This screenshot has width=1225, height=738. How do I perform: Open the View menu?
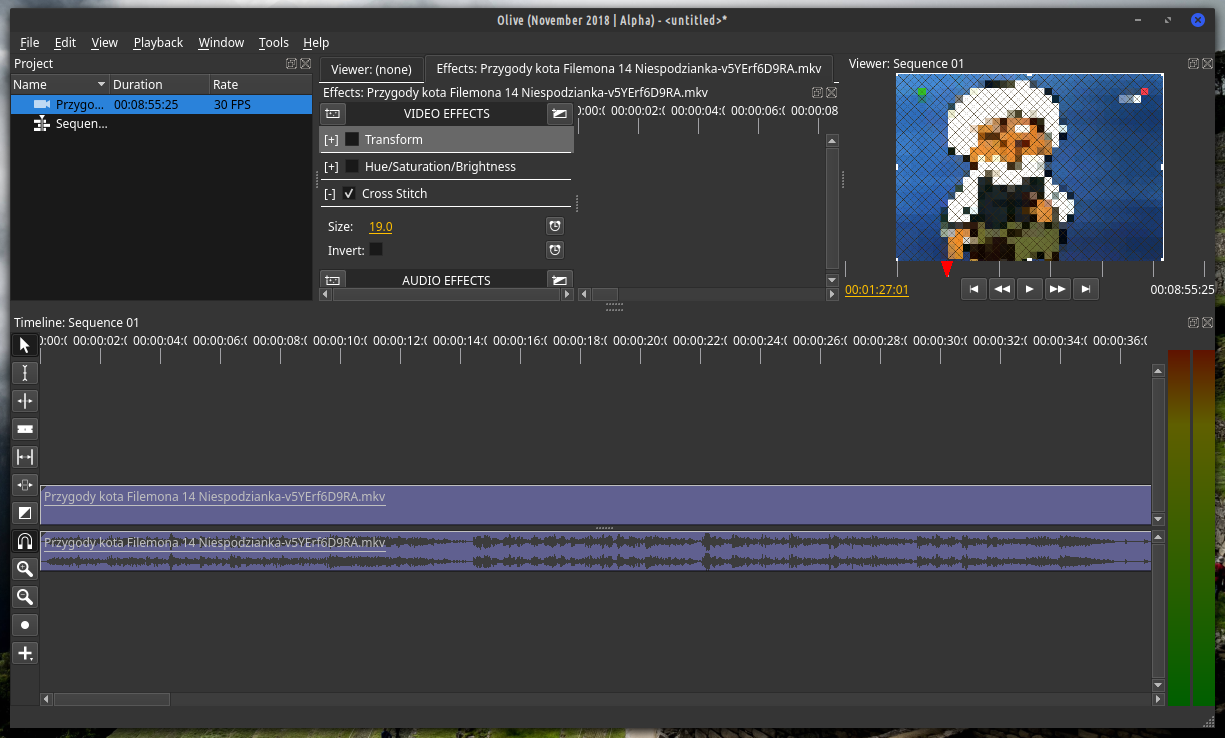coord(104,43)
